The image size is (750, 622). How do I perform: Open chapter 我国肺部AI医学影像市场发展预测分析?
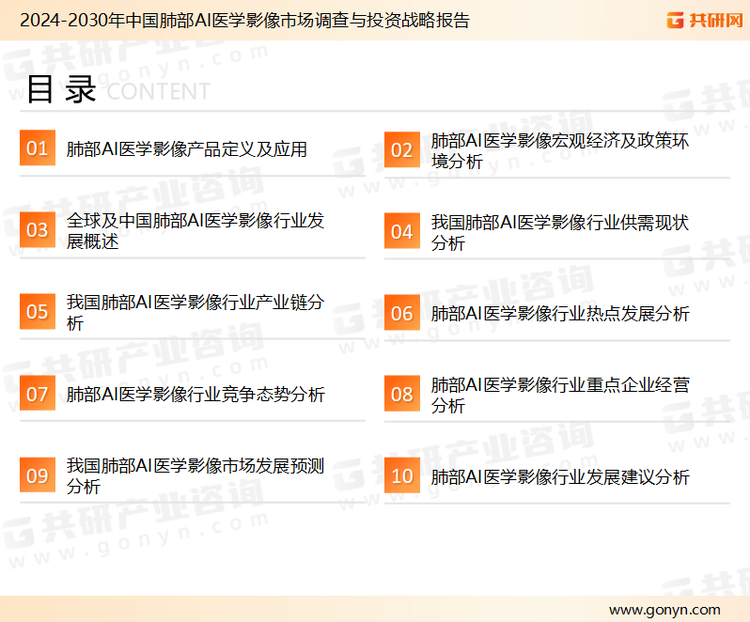195,476
